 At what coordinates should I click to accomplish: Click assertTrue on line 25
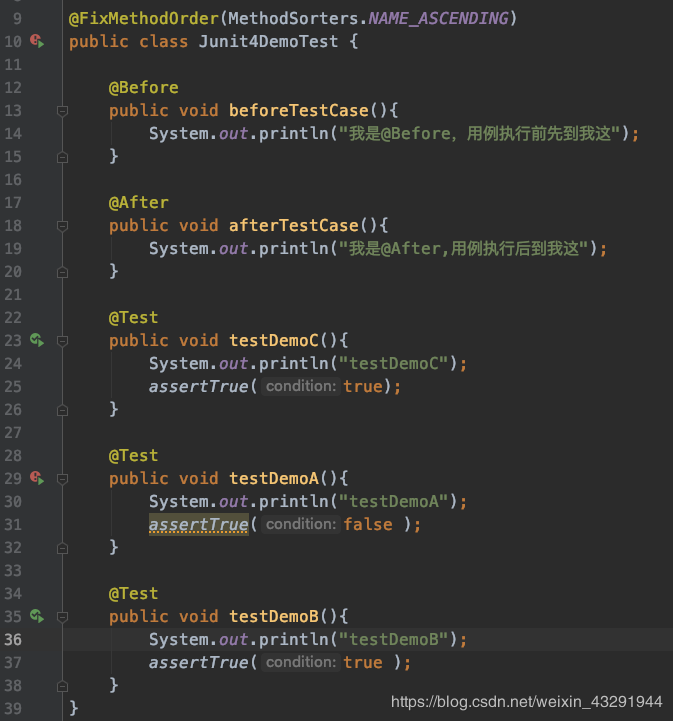pos(199,386)
